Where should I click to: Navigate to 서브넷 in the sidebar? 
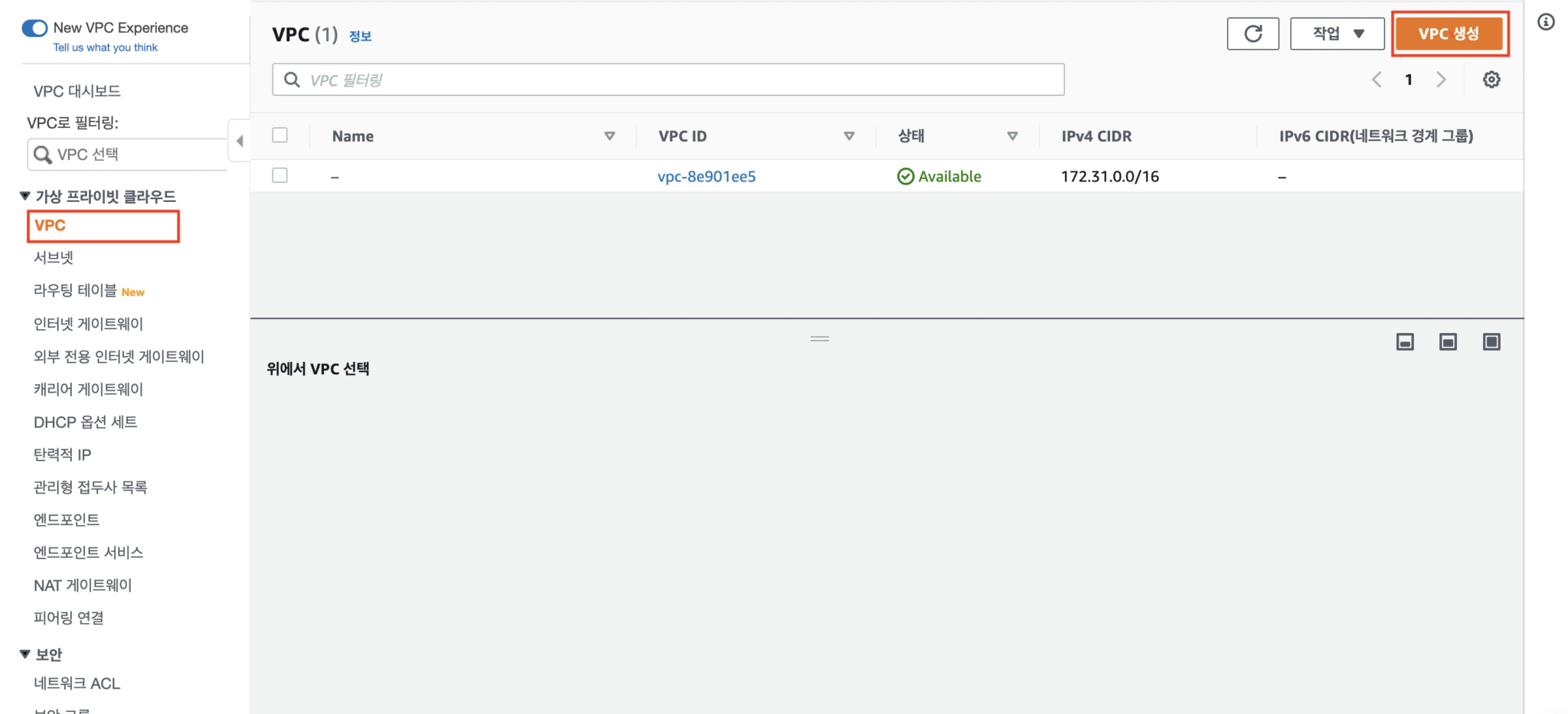pyautogui.click(x=53, y=258)
